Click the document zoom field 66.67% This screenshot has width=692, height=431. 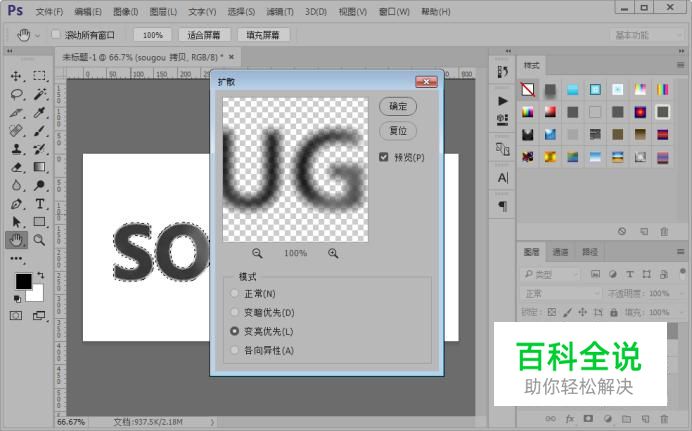(71, 422)
